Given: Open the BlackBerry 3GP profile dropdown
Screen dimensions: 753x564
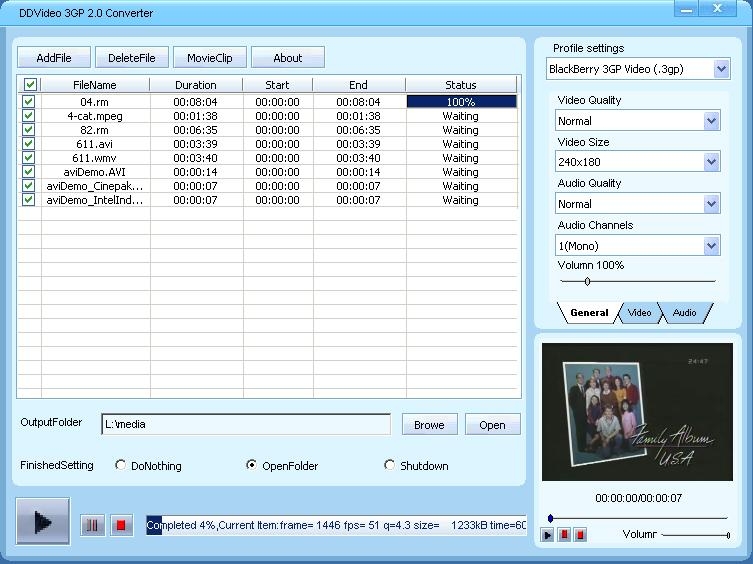Looking at the screenshot, I should tap(721, 69).
